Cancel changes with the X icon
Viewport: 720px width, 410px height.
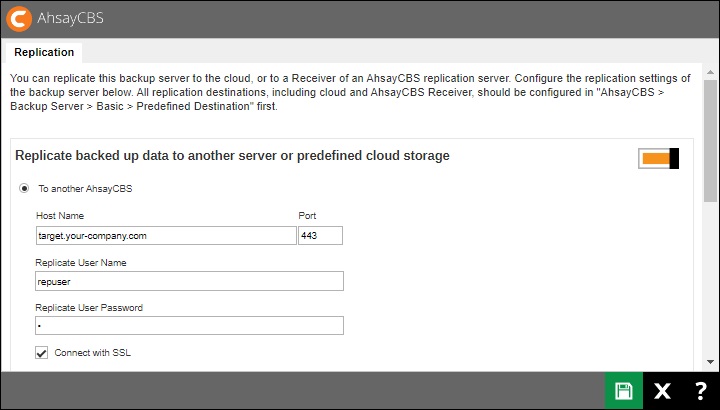tap(662, 391)
